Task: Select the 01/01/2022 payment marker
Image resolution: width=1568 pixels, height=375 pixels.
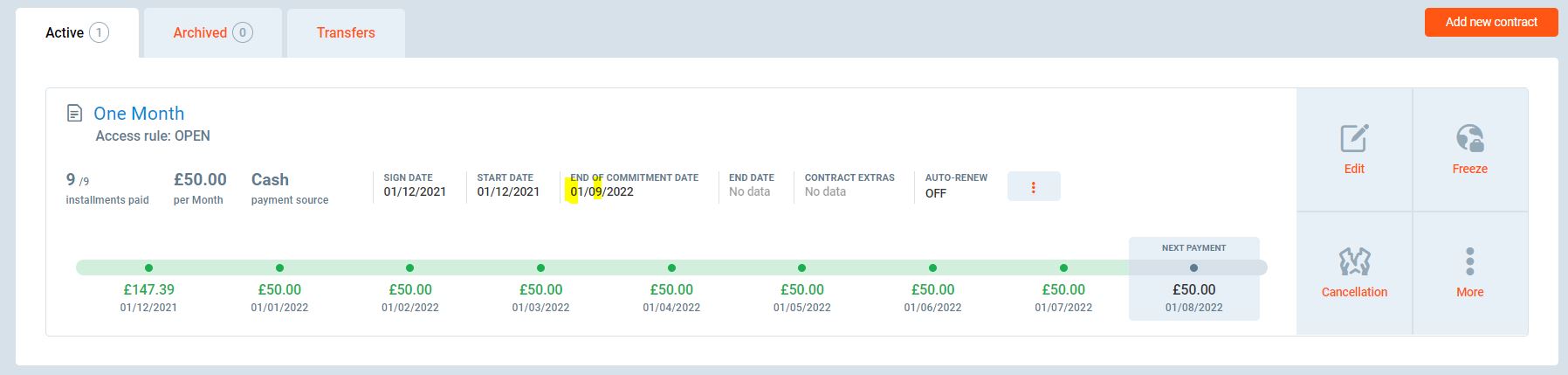Action: (279, 267)
